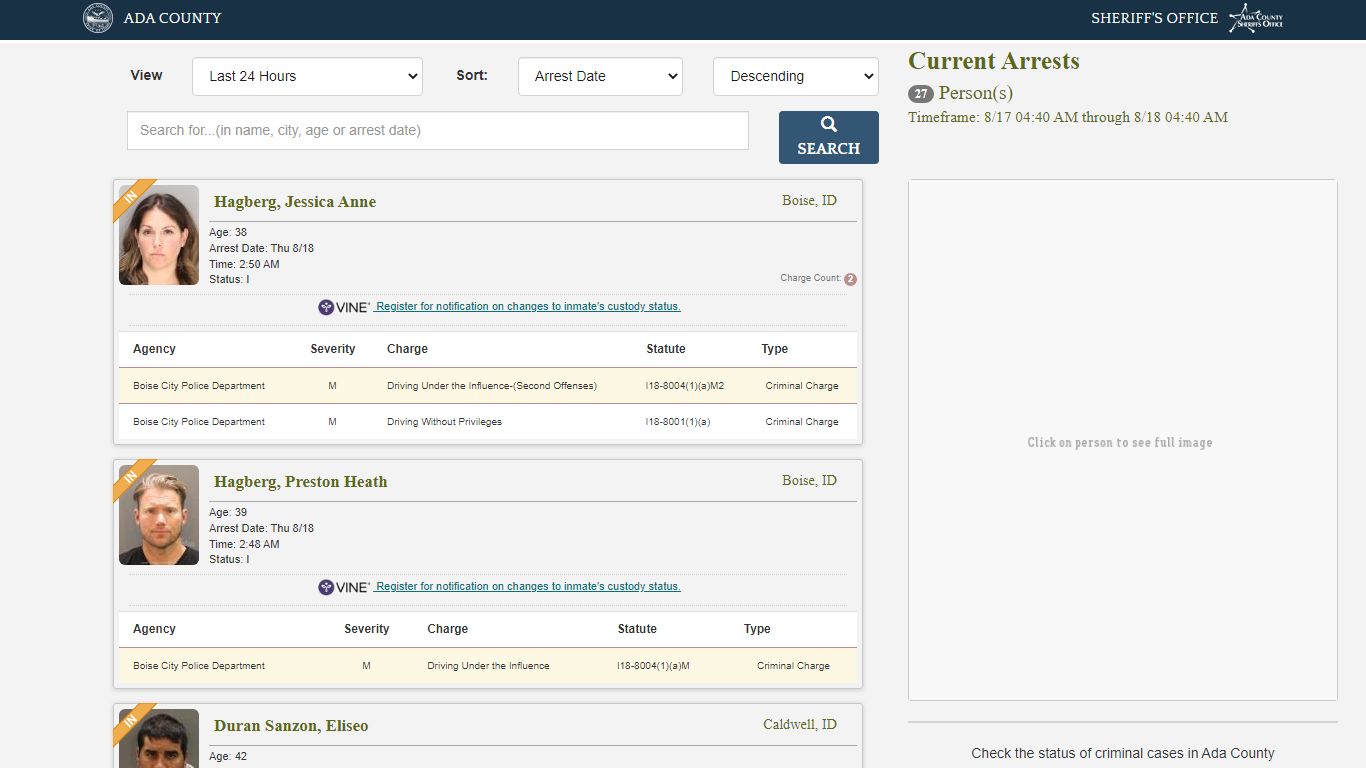The height and width of the screenshot is (768, 1366).
Task: Click statute I18-8001(1)(a)
Action: (678, 422)
